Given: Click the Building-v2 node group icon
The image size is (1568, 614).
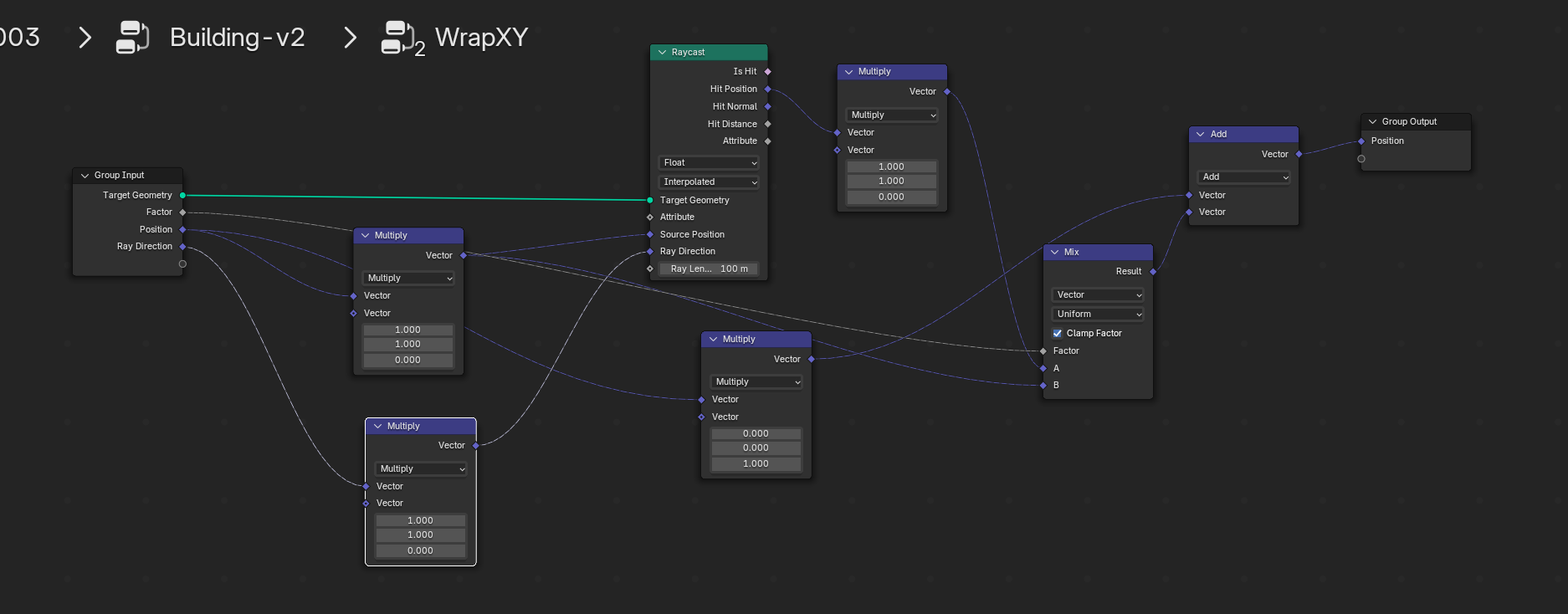Looking at the screenshot, I should pos(131,38).
